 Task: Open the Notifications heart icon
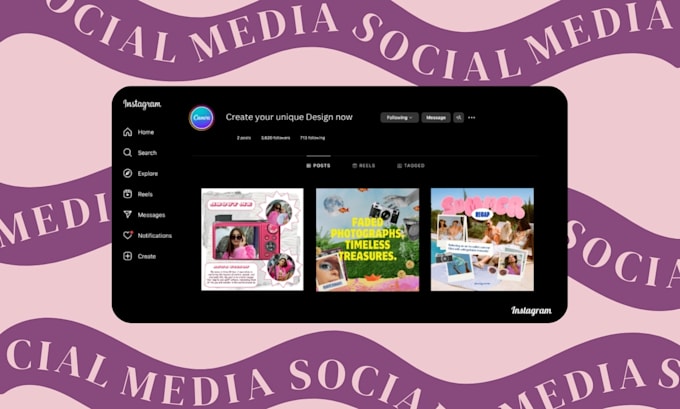point(128,235)
